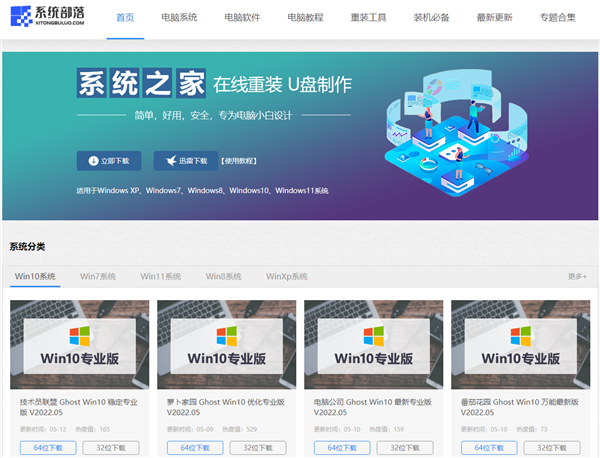Viewport: 600px width, 458px height.
Task: Switch to Win11系统 tab
Action: pyautogui.click(x=161, y=276)
